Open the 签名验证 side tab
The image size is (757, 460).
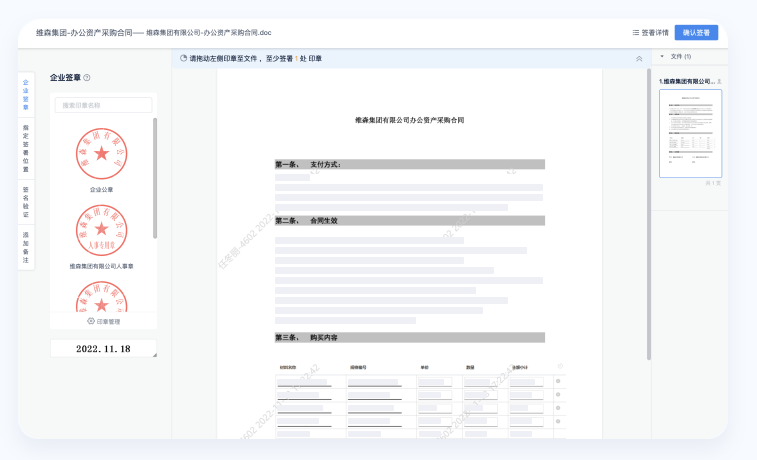26,201
